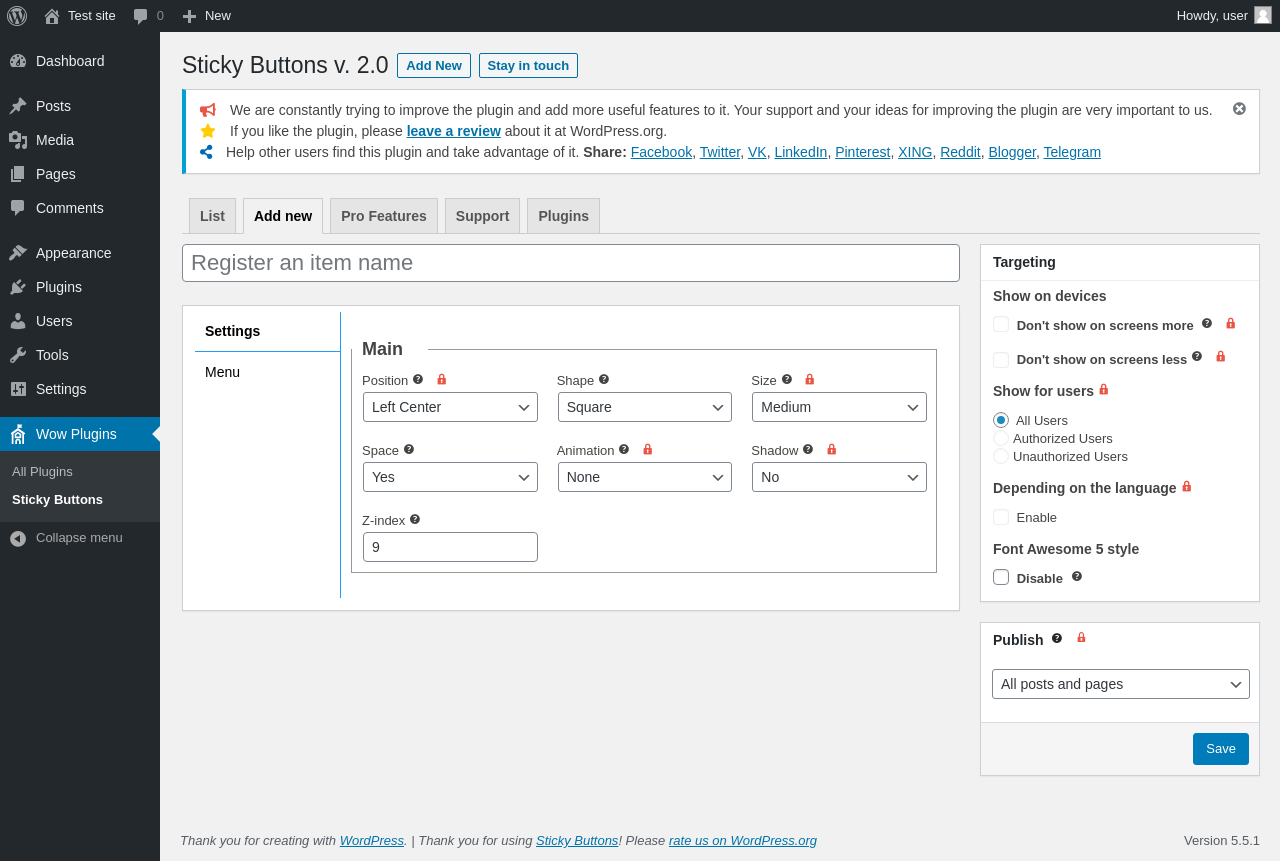Viewport: 1280px width, 861px height.
Task: Click the Collapse menu arrow icon
Action: [18, 538]
